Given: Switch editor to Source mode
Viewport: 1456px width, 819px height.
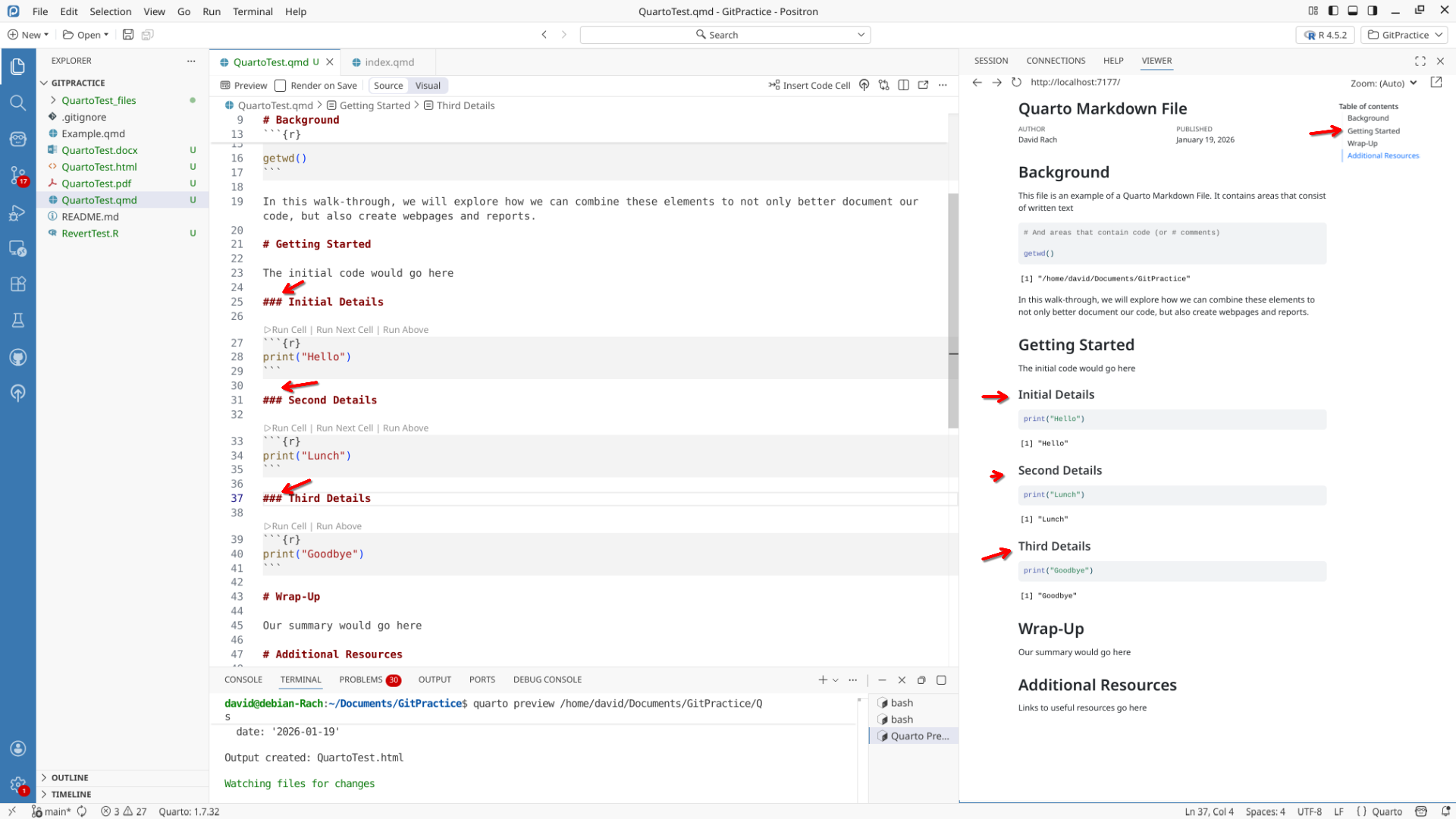Looking at the screenshot, I should click(x=388, y=86).
